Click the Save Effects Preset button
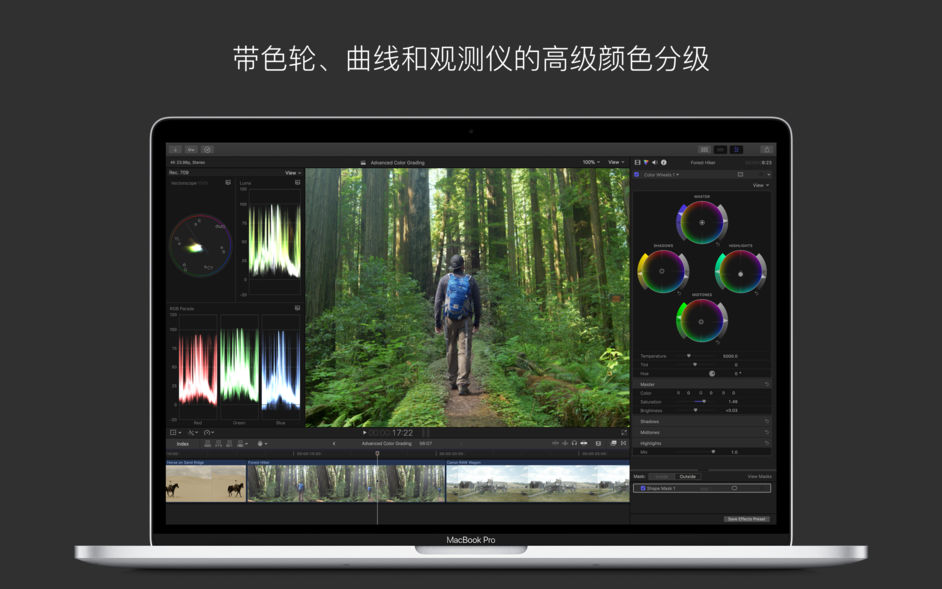The image size is (942, 589). click(747, 519)
